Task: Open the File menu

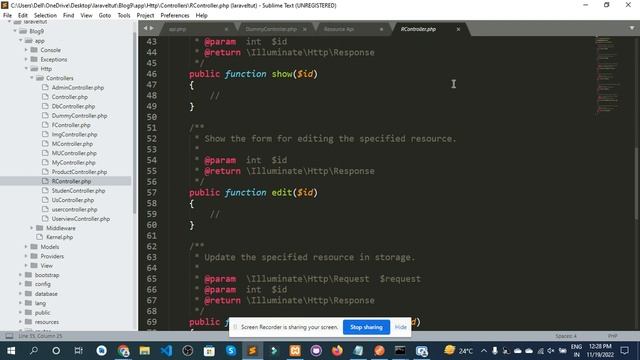Action: point(7,15)
